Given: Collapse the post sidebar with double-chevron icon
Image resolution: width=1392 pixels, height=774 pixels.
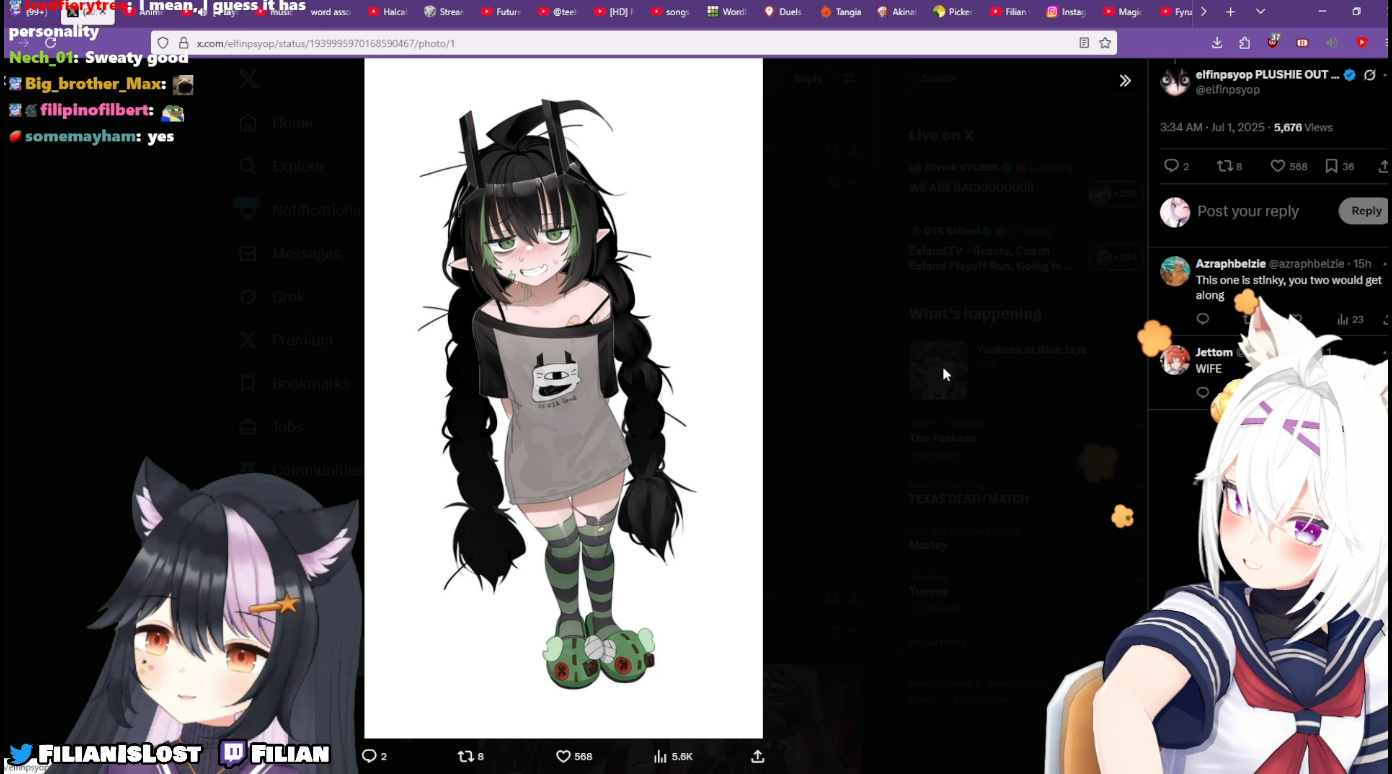Looking at the screenshot, I should pos(1125,81).
